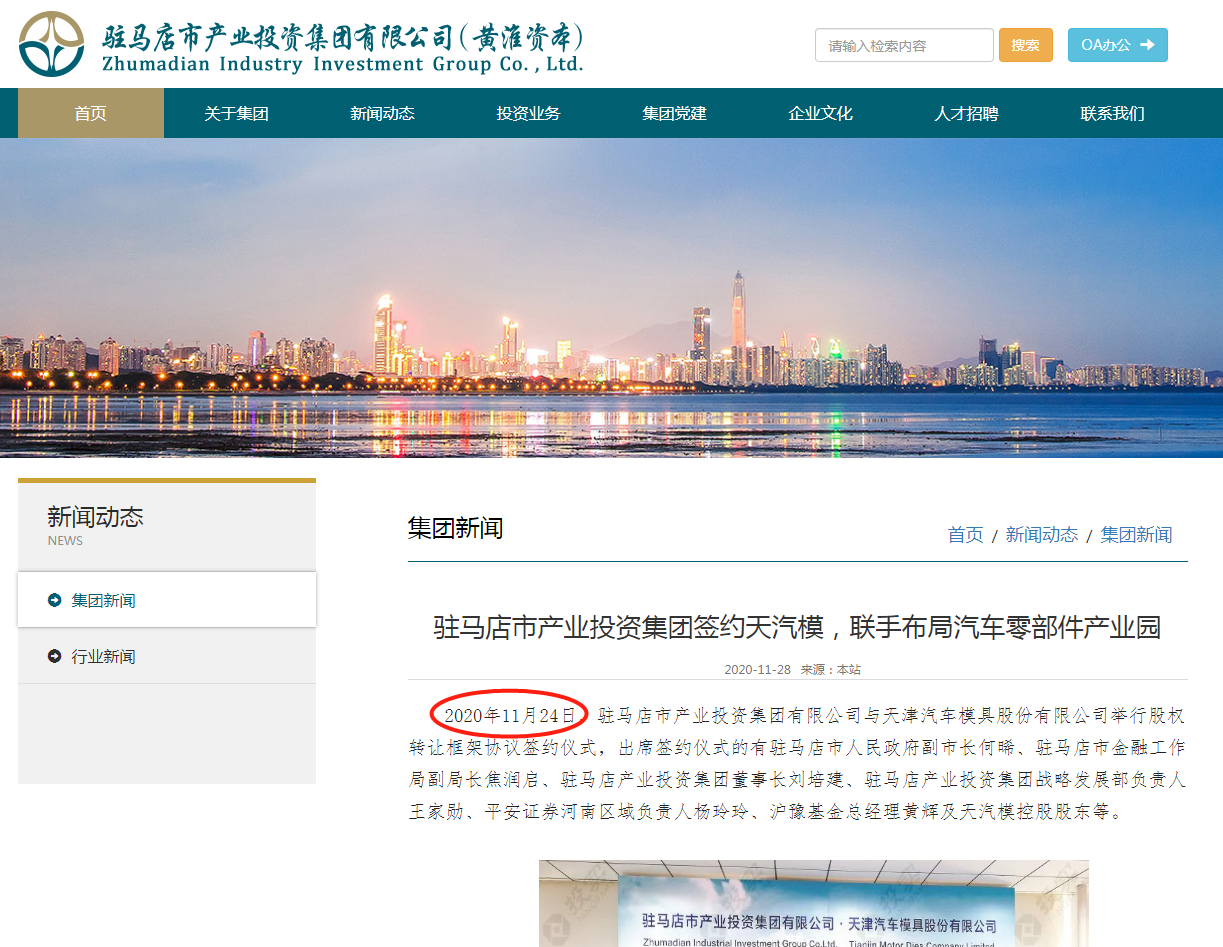Open the 关于集团 menu item

[x=236, y=113]
